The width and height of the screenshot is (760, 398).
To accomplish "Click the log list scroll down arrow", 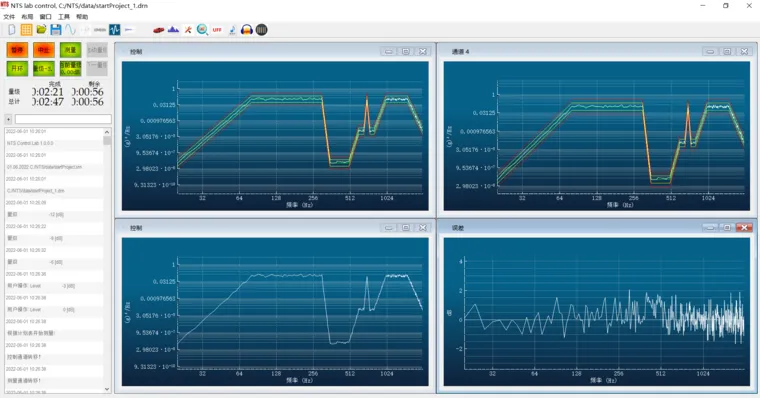I will (107, 389).
